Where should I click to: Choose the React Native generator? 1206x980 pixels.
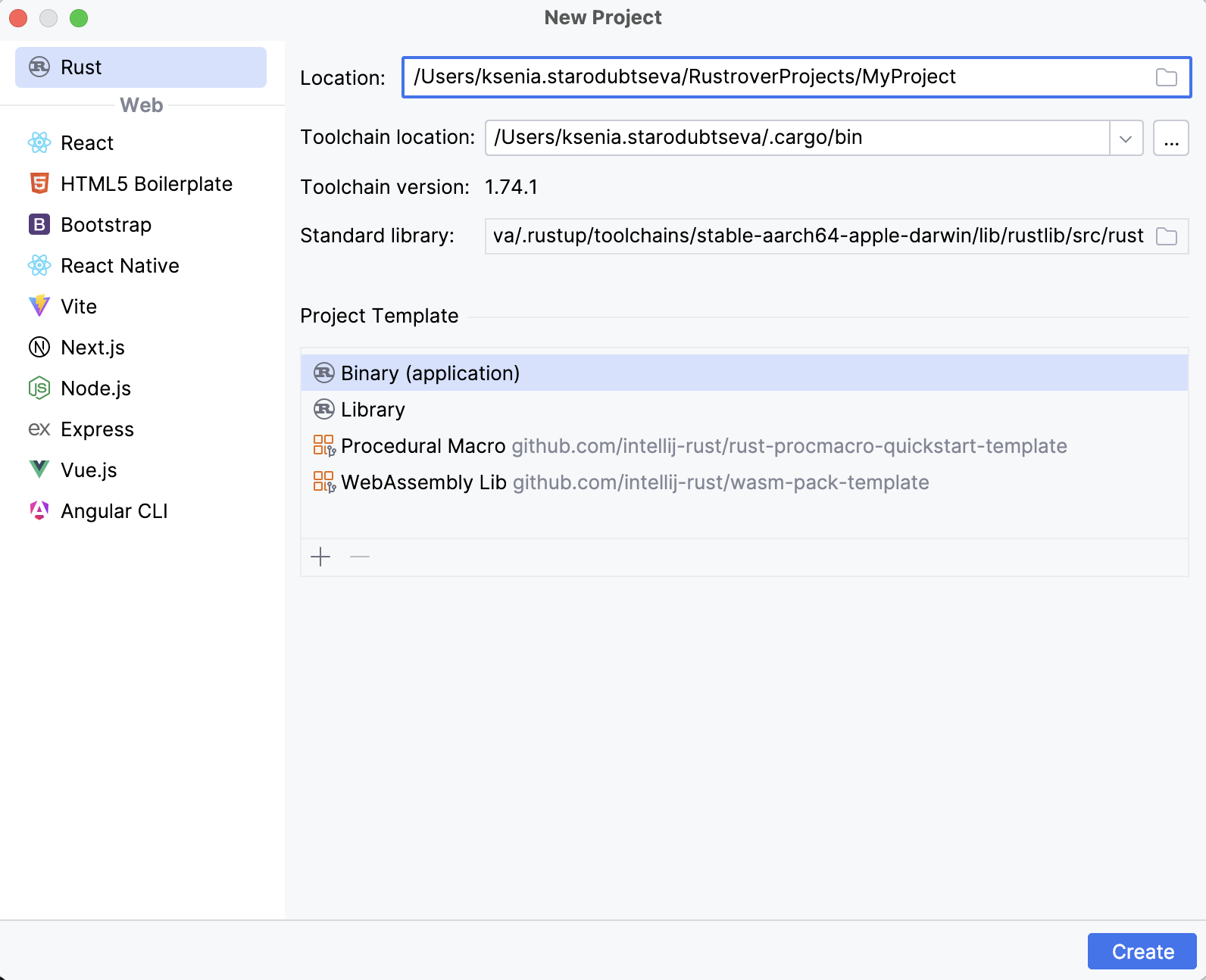(119, 266)
